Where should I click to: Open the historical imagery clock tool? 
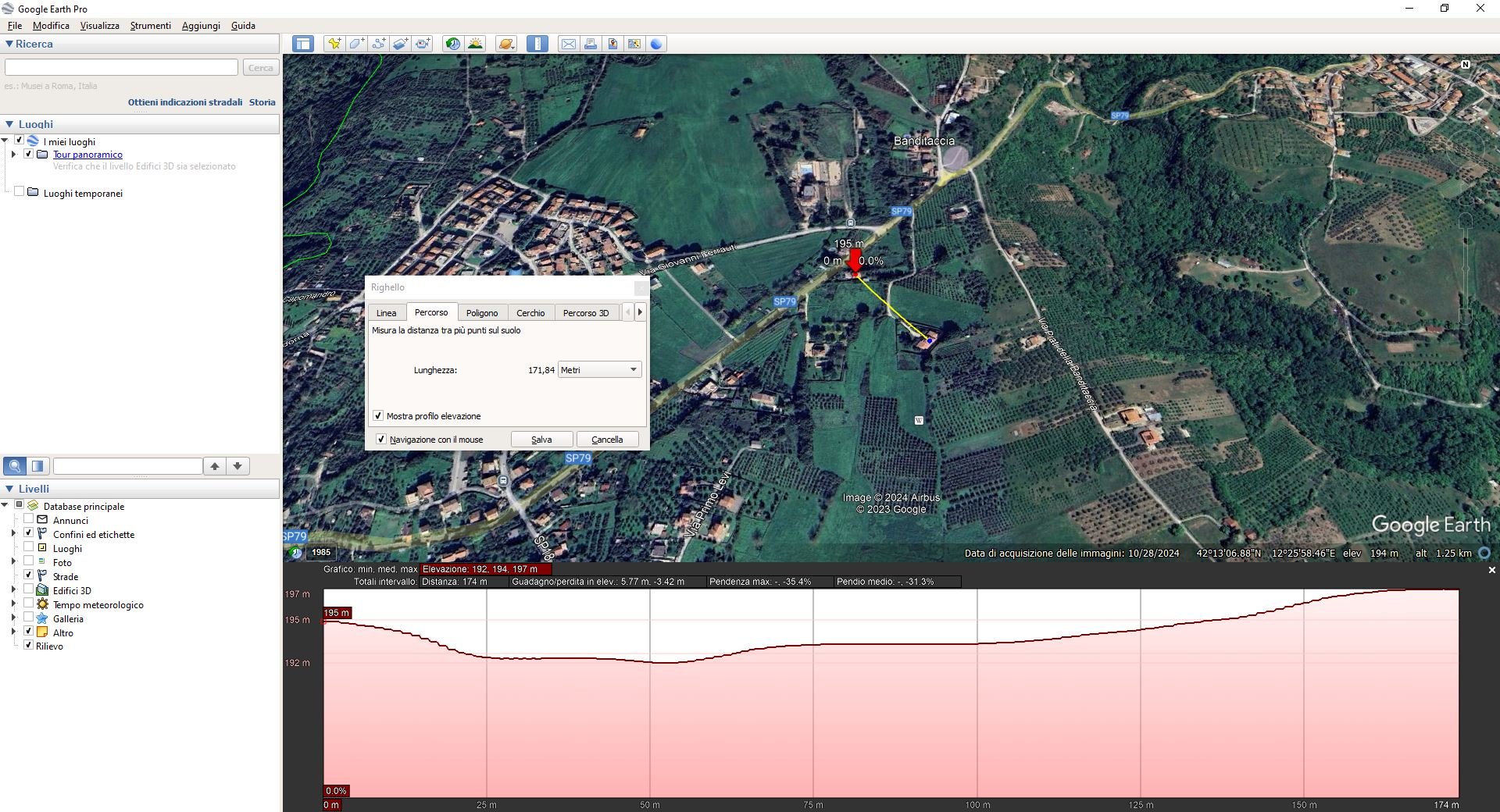pyautogui.click(x=452, y=44)
